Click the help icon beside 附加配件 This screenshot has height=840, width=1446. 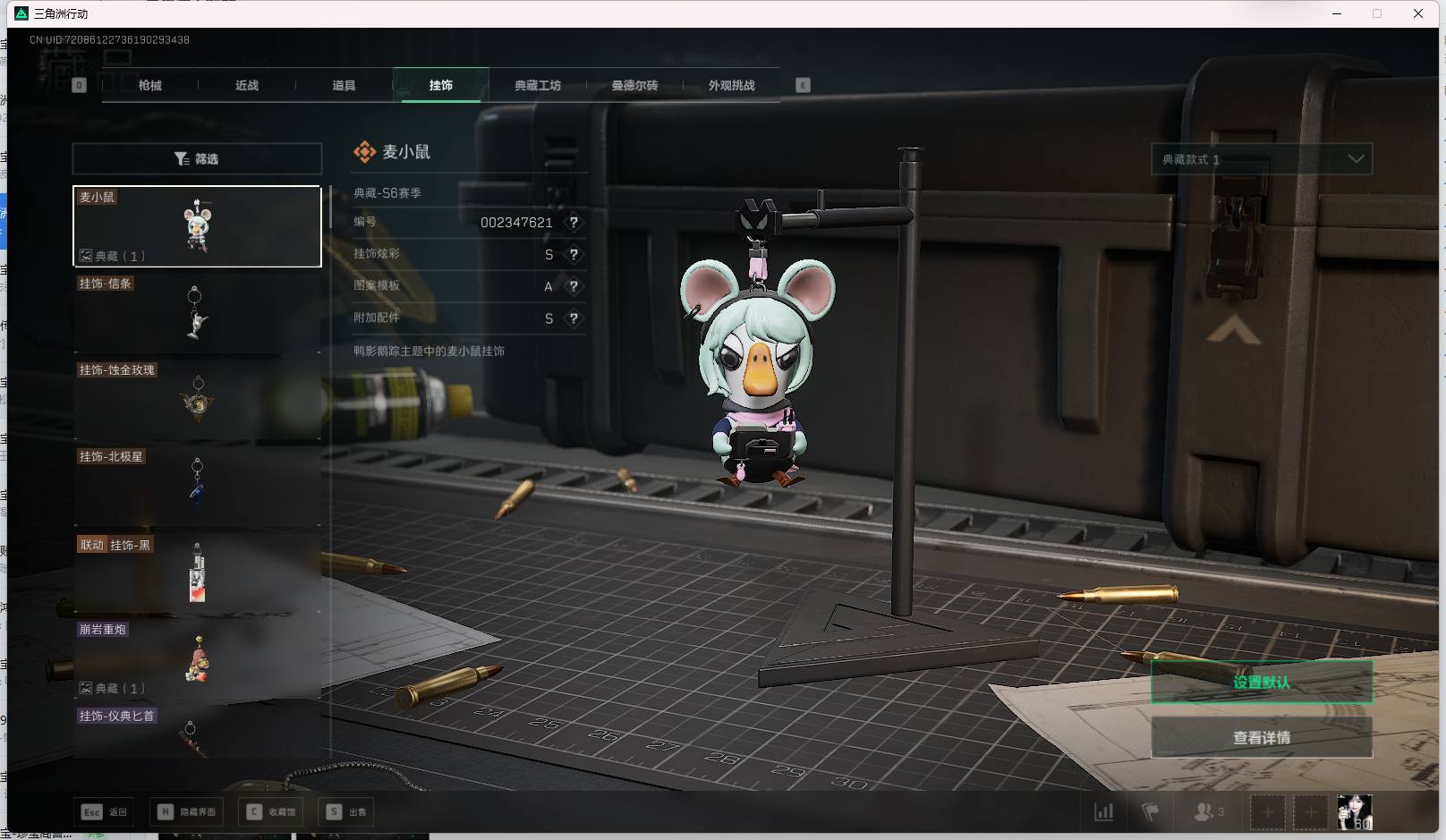574,318
